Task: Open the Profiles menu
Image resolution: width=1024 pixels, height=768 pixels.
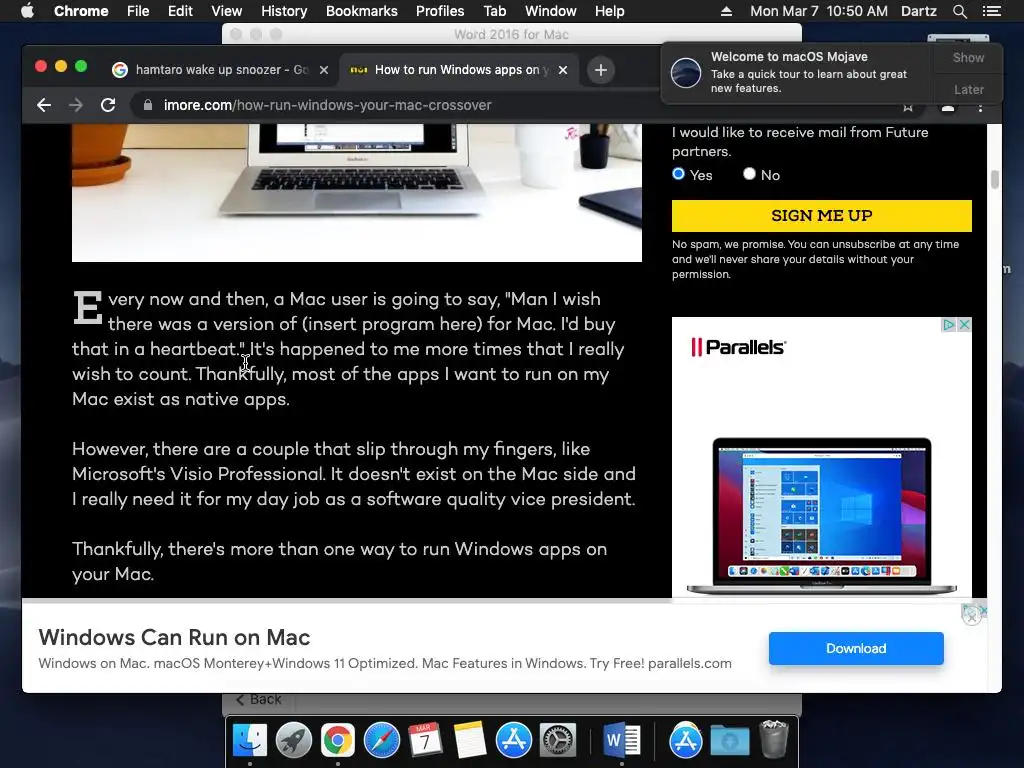Action: [x=440, y=11]
